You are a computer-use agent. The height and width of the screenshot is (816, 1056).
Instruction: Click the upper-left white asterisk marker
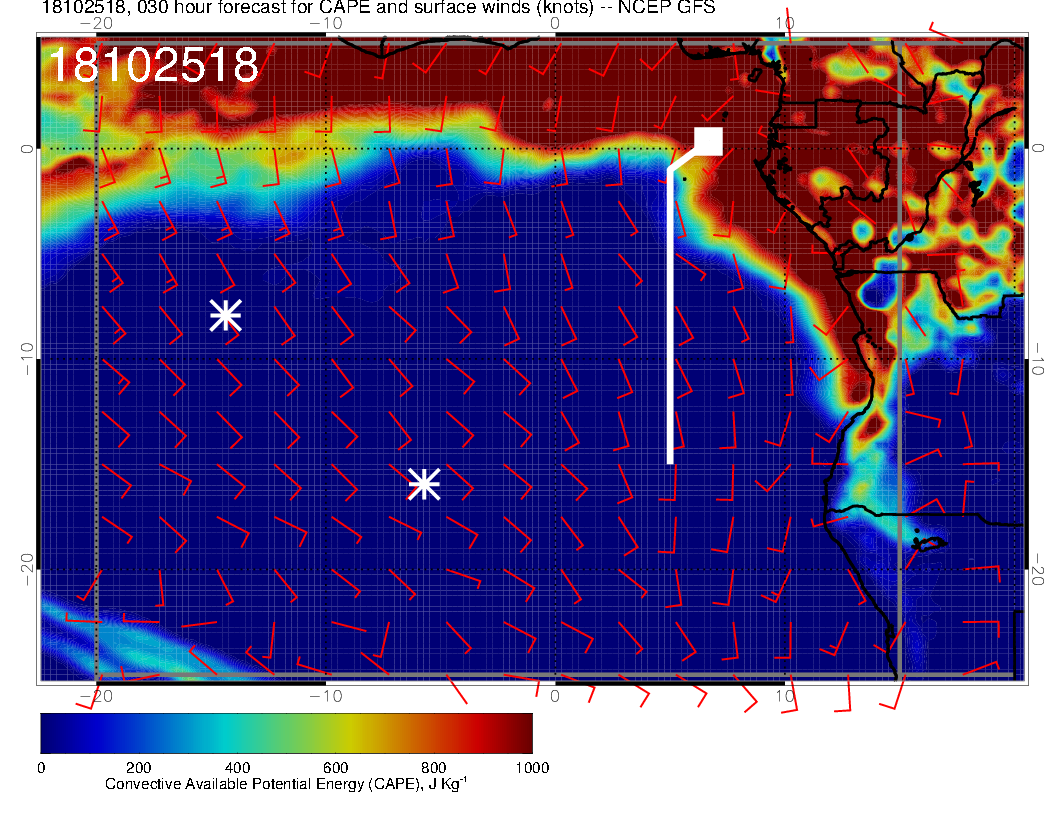pos(225,315)
